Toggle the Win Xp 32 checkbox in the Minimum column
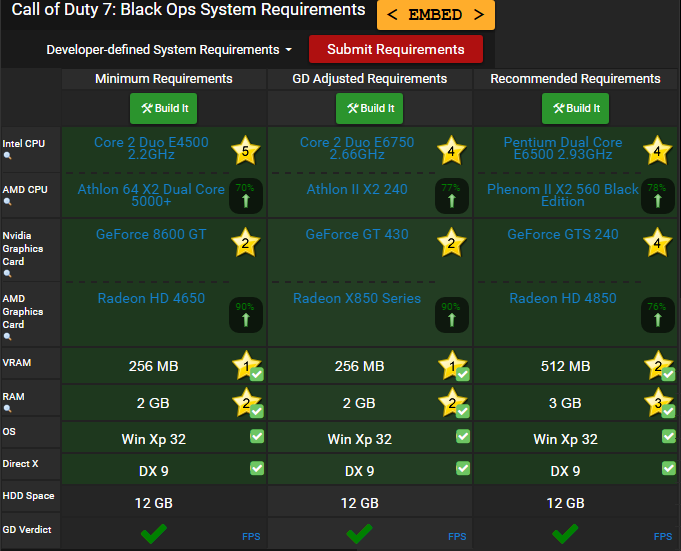 [257, 436]
